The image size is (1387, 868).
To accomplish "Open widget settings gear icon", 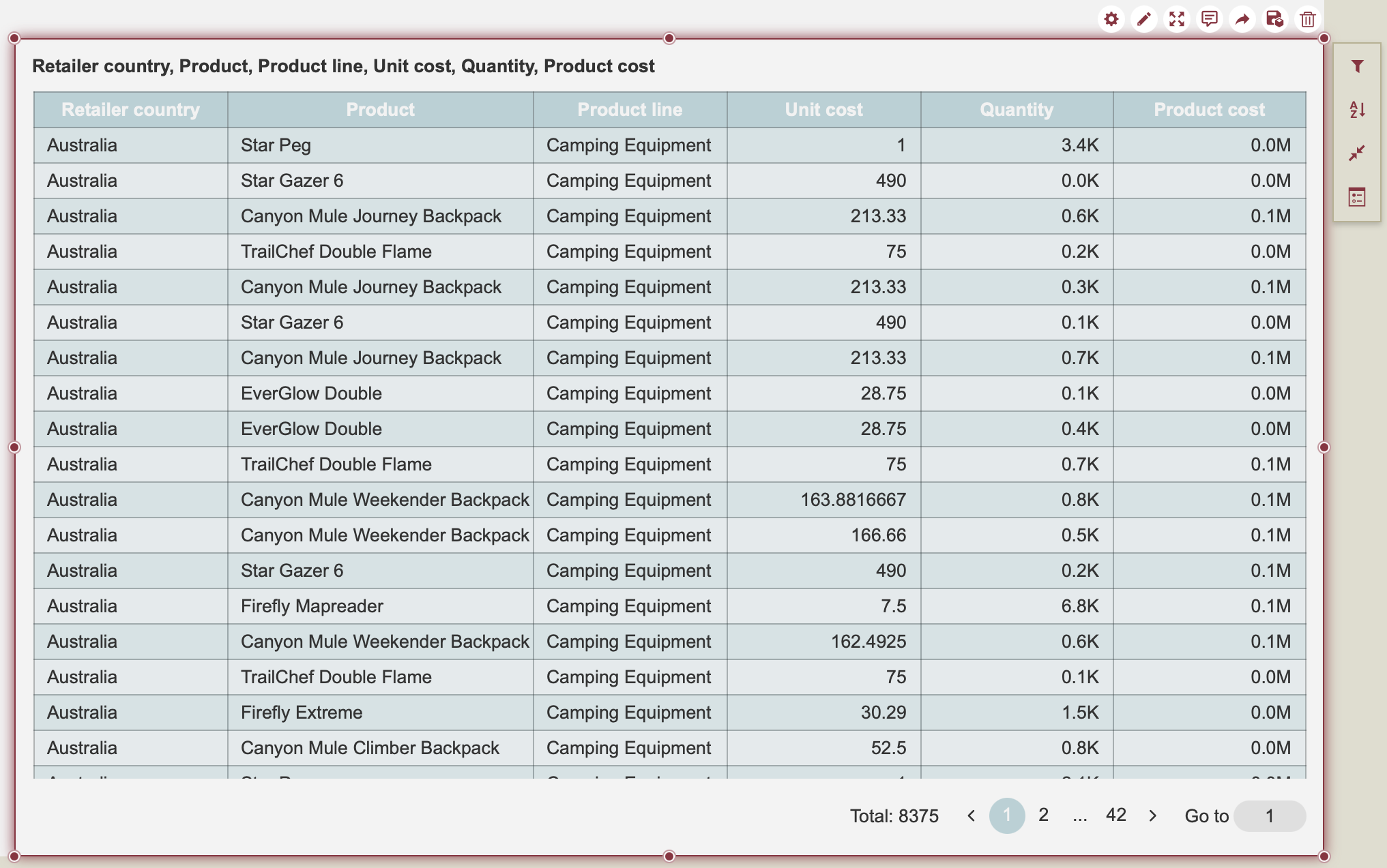I will [x=1111, y=19].
